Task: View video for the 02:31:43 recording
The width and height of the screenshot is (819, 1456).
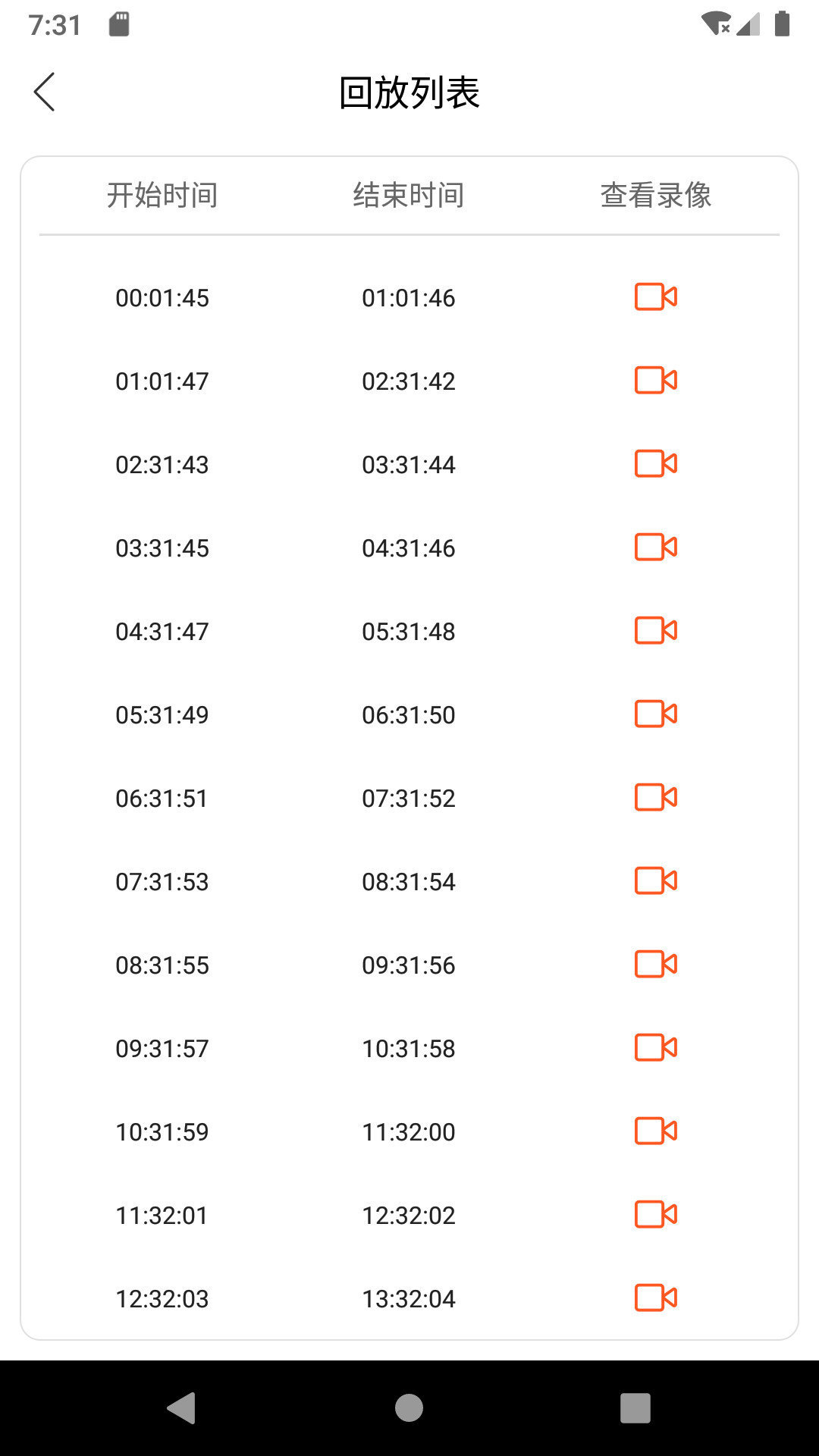Action: 655,463
